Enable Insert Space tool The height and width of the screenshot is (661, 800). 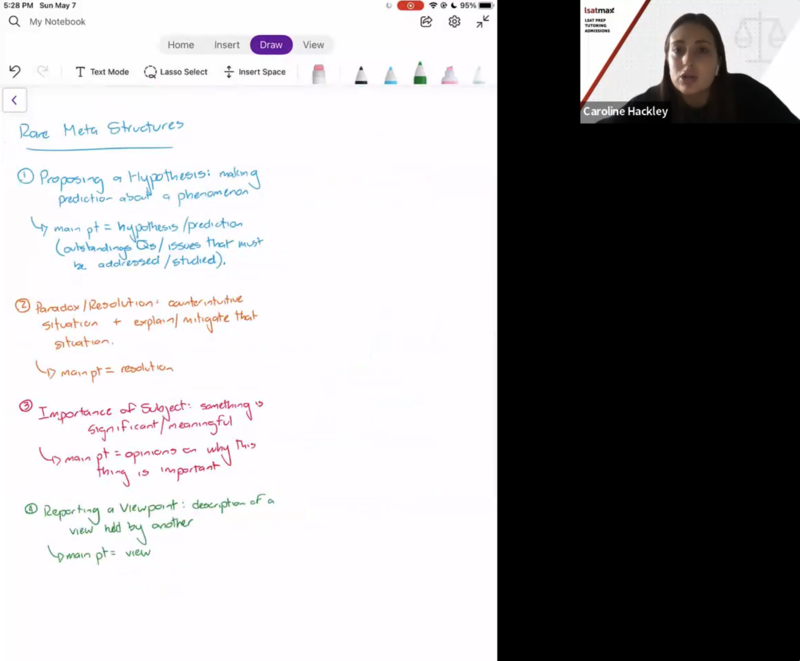pyautogui.click(x=254, y=72)
